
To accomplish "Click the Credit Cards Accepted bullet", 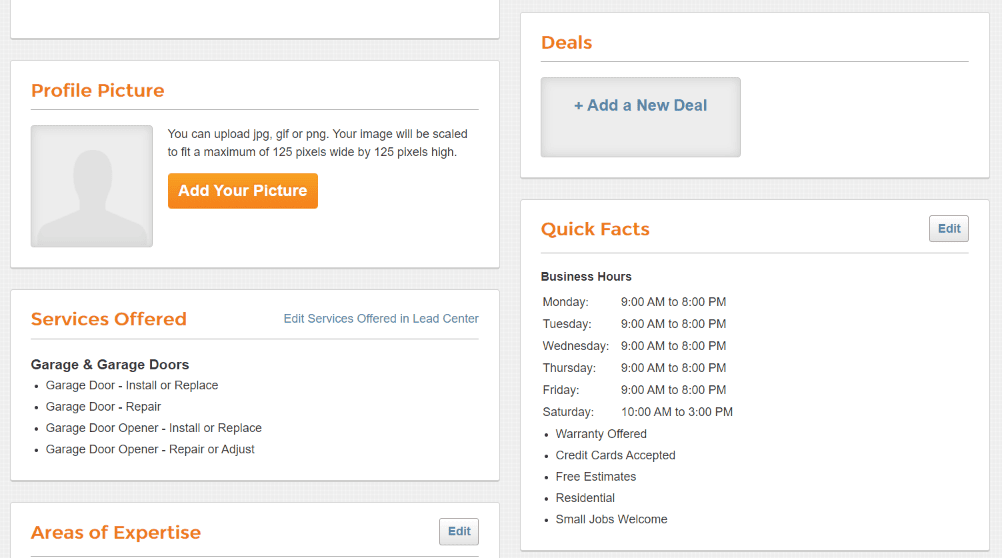I will point(615,455).
